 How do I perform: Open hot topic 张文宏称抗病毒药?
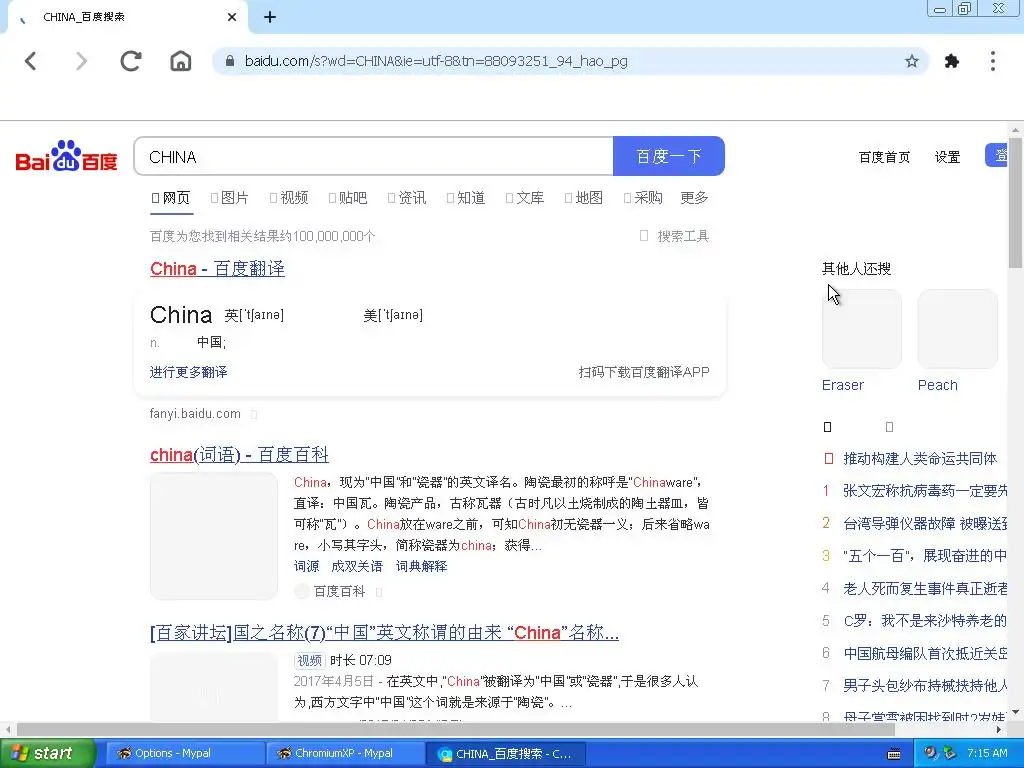pyautogui.click(x=925, y=490)
